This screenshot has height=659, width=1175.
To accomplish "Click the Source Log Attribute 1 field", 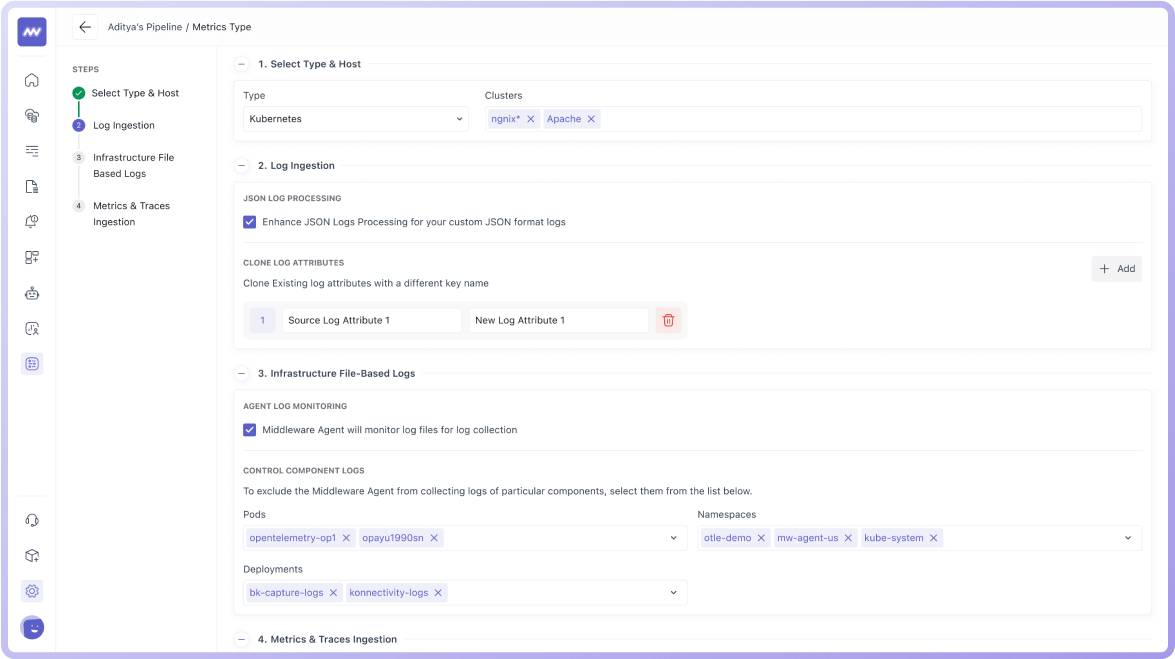I will [x=371, y=321].
